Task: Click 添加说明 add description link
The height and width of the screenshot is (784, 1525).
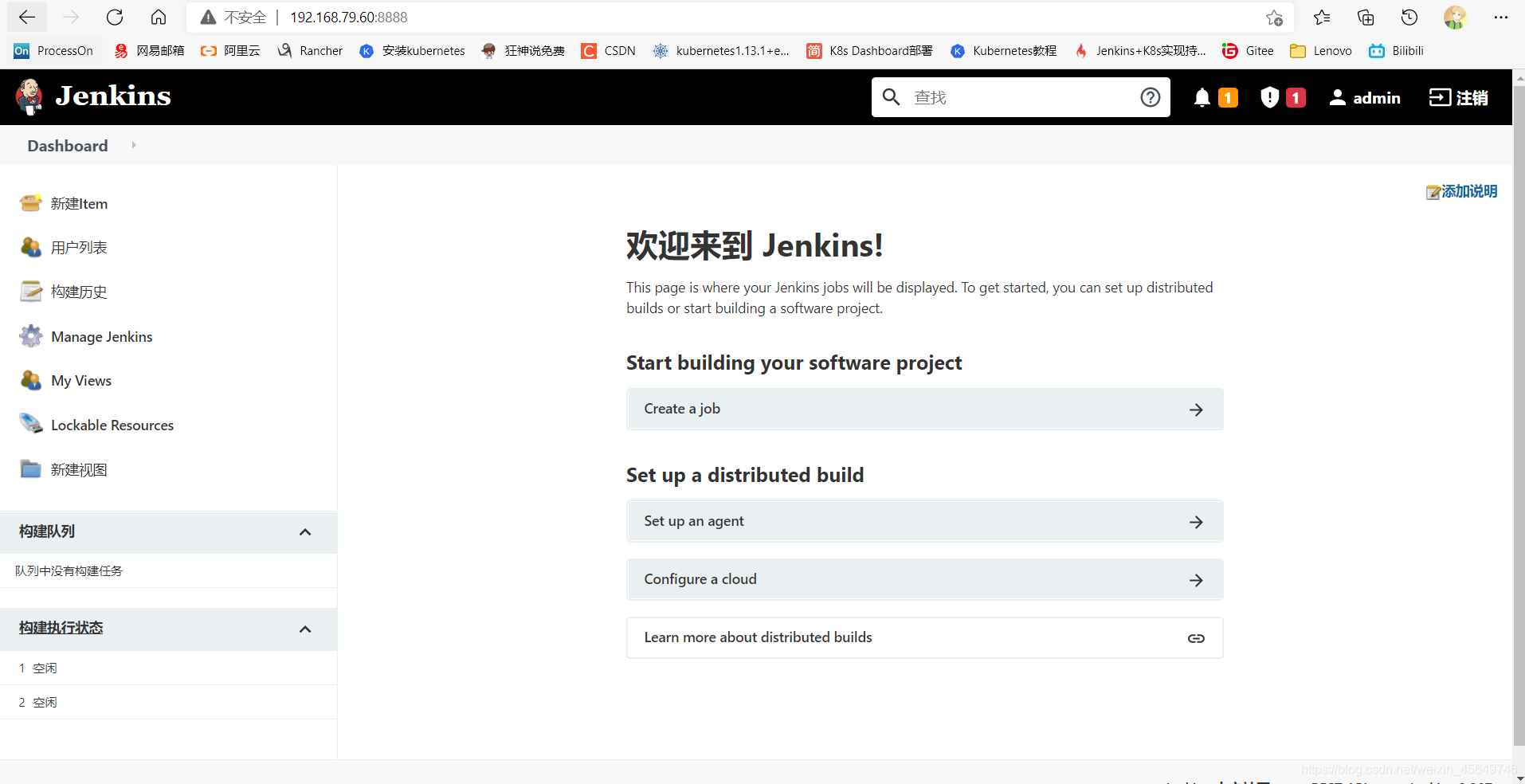Action: [x=1462, y=191]
